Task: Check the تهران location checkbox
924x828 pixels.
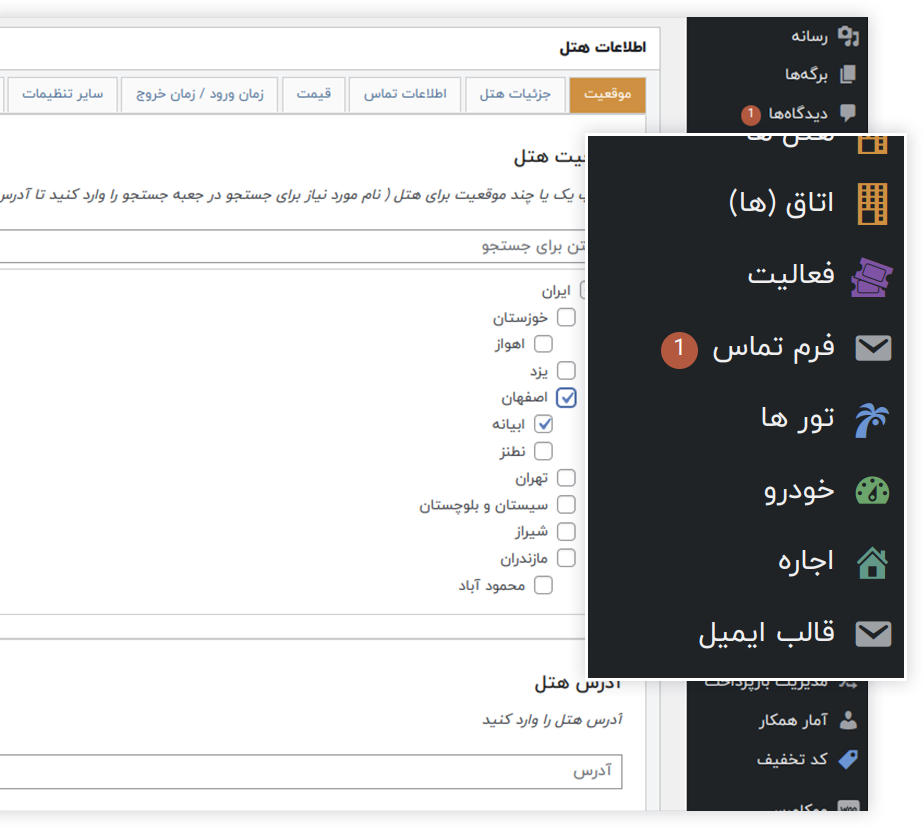Action: (x=567, y=478)
